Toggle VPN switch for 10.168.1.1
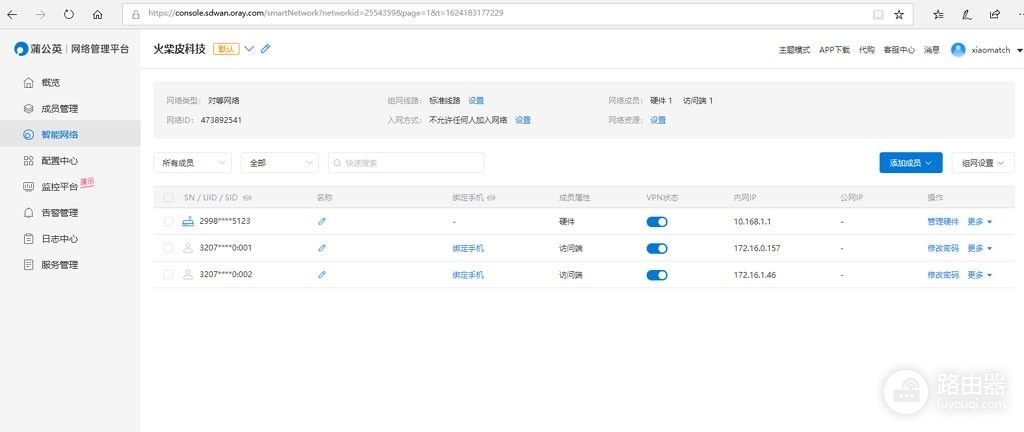Viewport: 1024px width, 432px height. tap(657, 222)
